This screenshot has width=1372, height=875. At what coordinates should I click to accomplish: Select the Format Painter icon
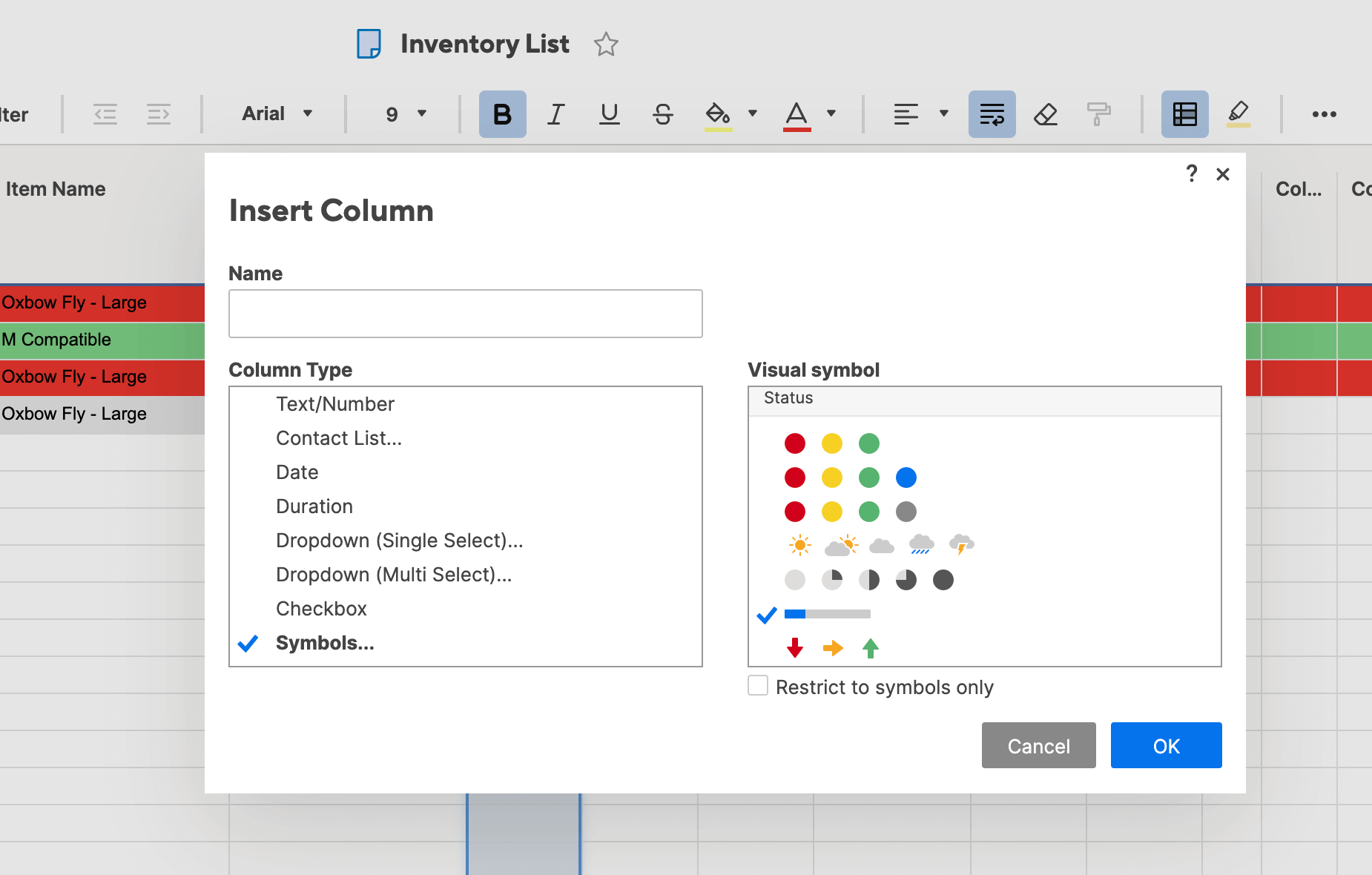[1098, 114]
